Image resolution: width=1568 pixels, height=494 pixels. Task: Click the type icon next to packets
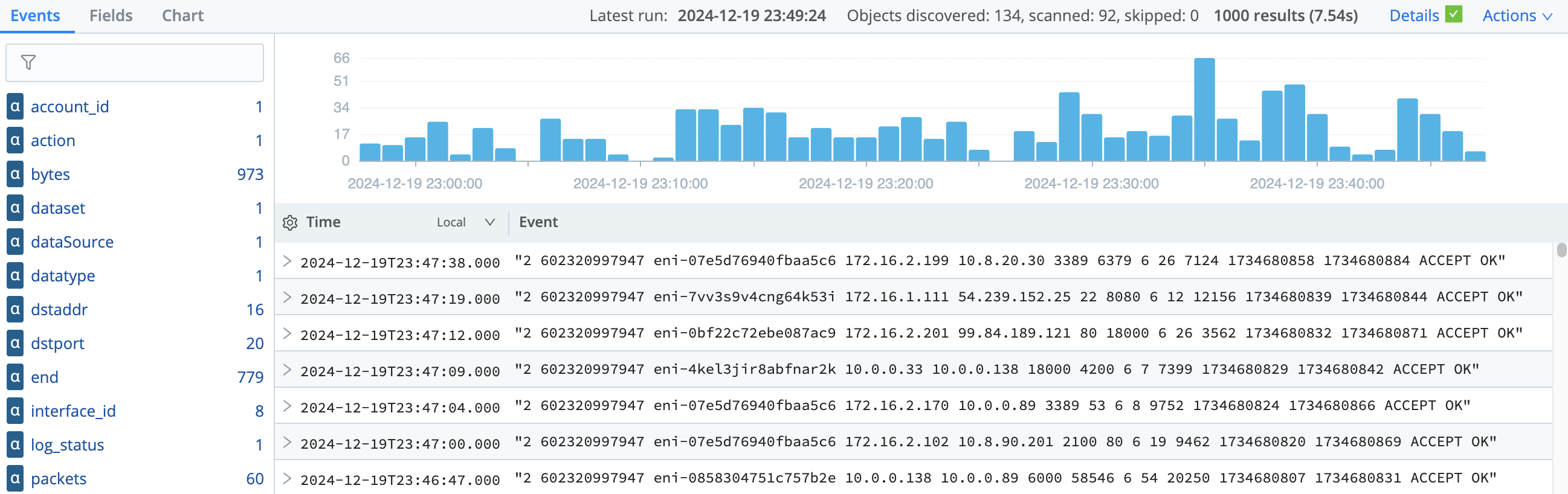click(15, 478)
